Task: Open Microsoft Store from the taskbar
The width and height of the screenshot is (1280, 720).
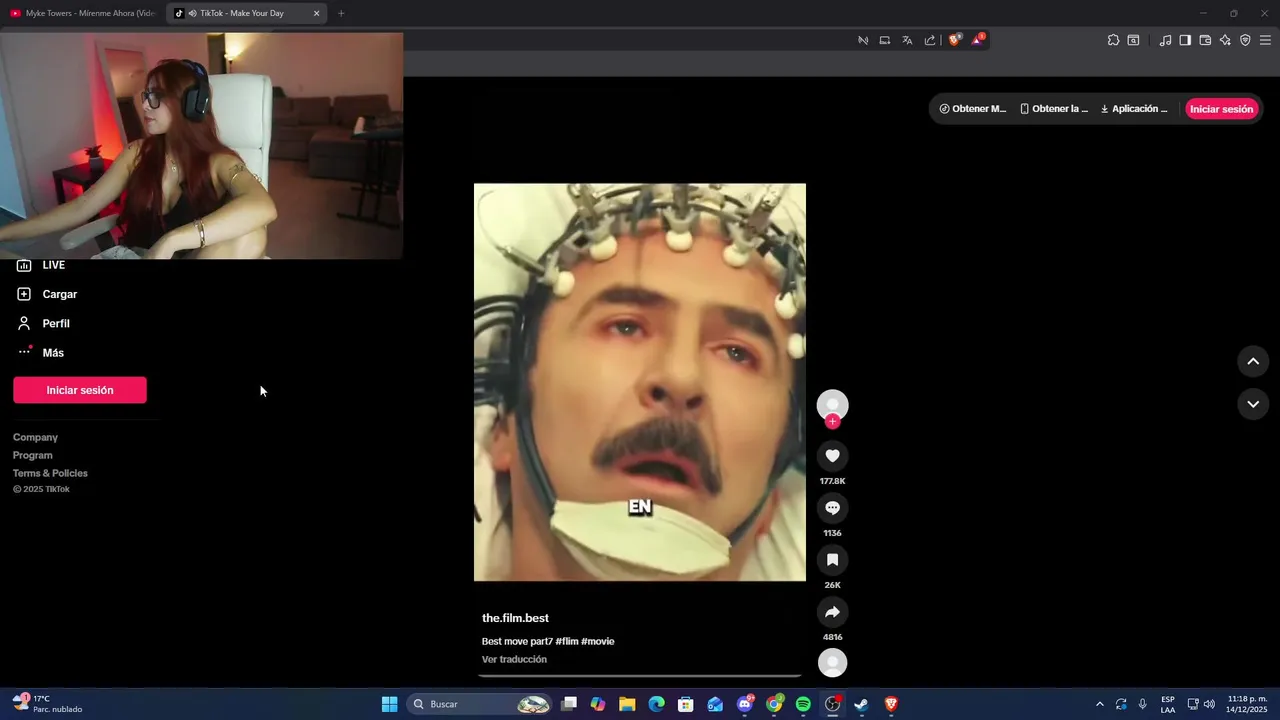Action: [686, 704]
